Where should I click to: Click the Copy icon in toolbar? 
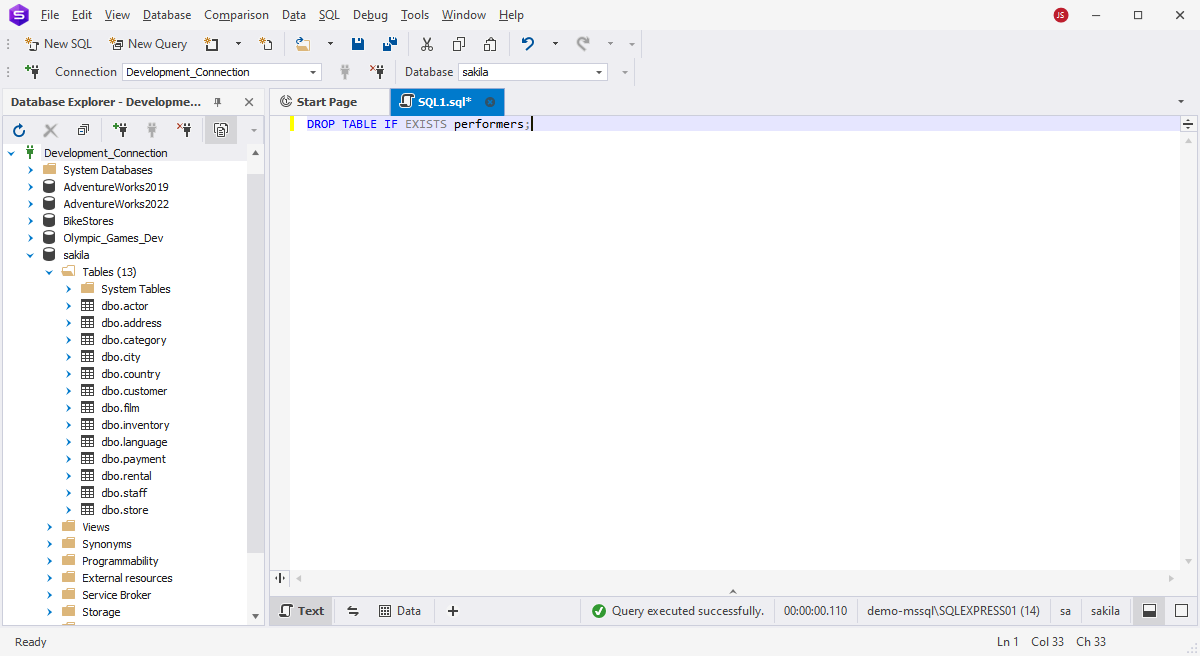click(x=459, y=44)
